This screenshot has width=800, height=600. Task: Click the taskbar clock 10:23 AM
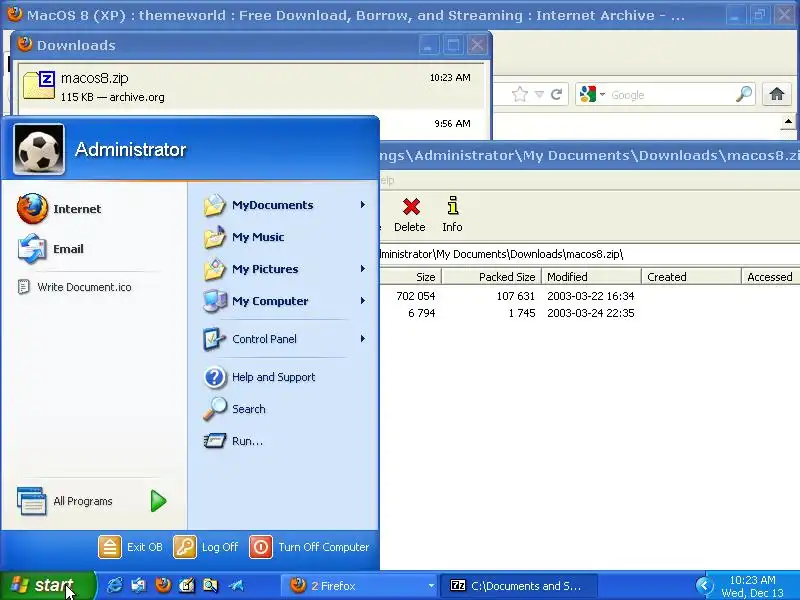point(753,580)
